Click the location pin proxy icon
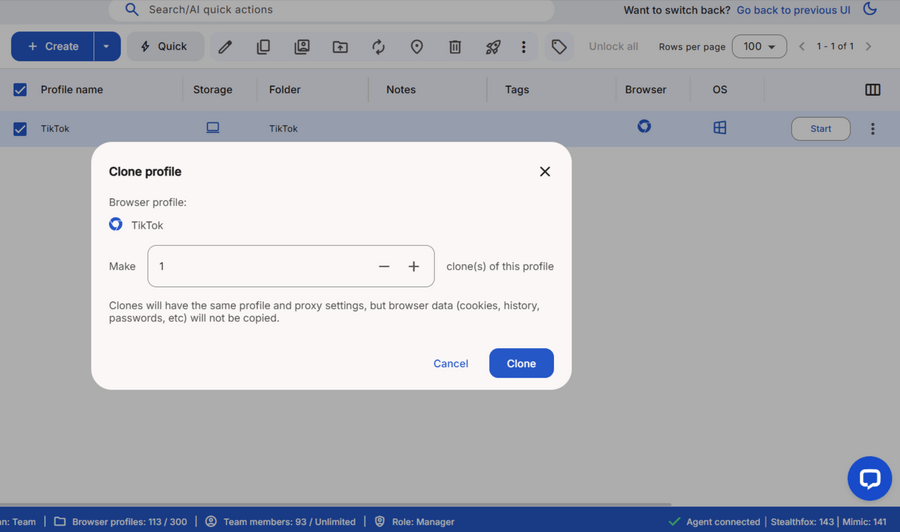The image size is (900, 532). click(x=417, y=47)
